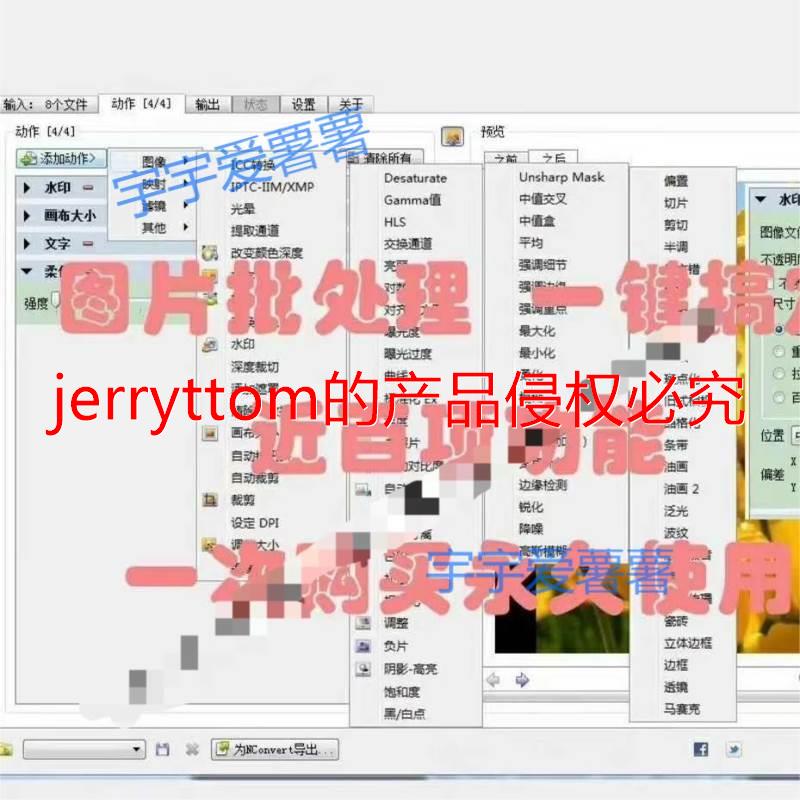
Task: Choose 半调 from the other menu
Action: (676, 247)
